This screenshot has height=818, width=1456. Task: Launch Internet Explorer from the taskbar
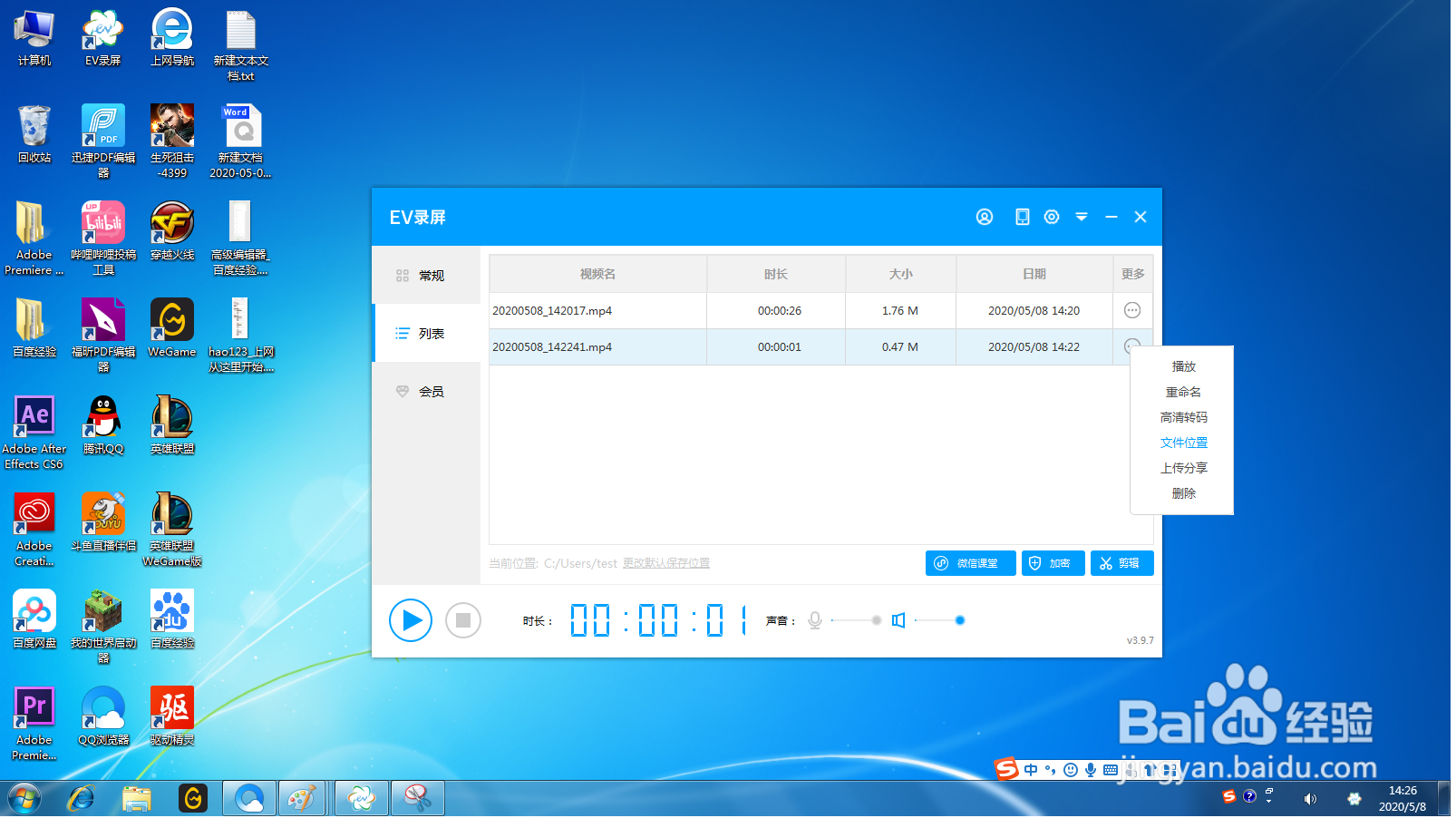tap(81, 800)
